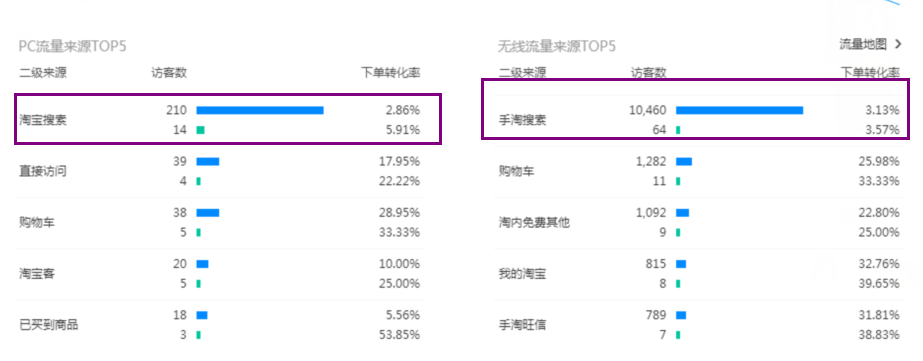This screenshot has width=923, height=361.
Task: Click the blue visitor bar for 淘宝搜索
Action: [x=260, y=110]
